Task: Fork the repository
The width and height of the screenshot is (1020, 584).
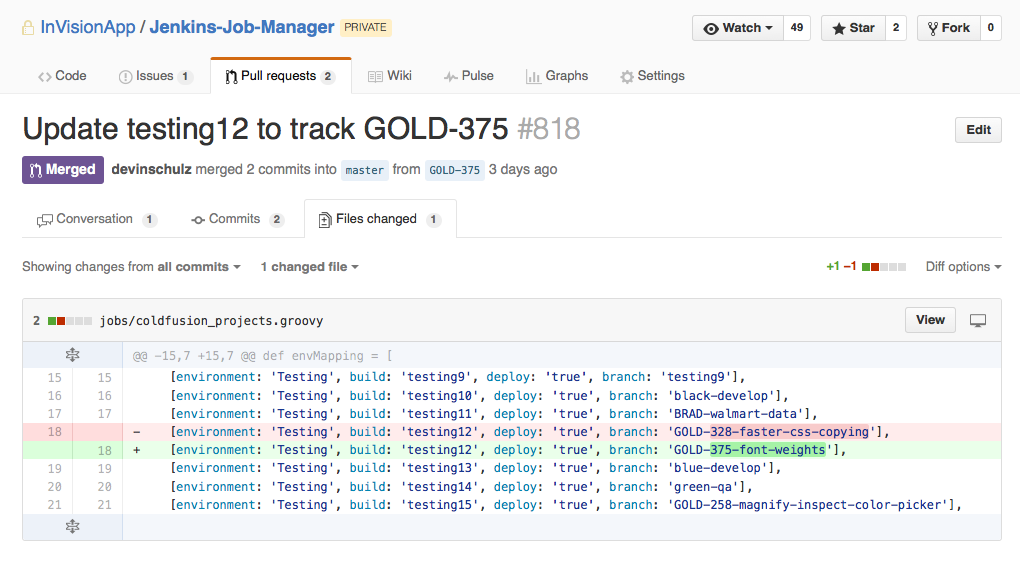Action: tap(948, 28)
